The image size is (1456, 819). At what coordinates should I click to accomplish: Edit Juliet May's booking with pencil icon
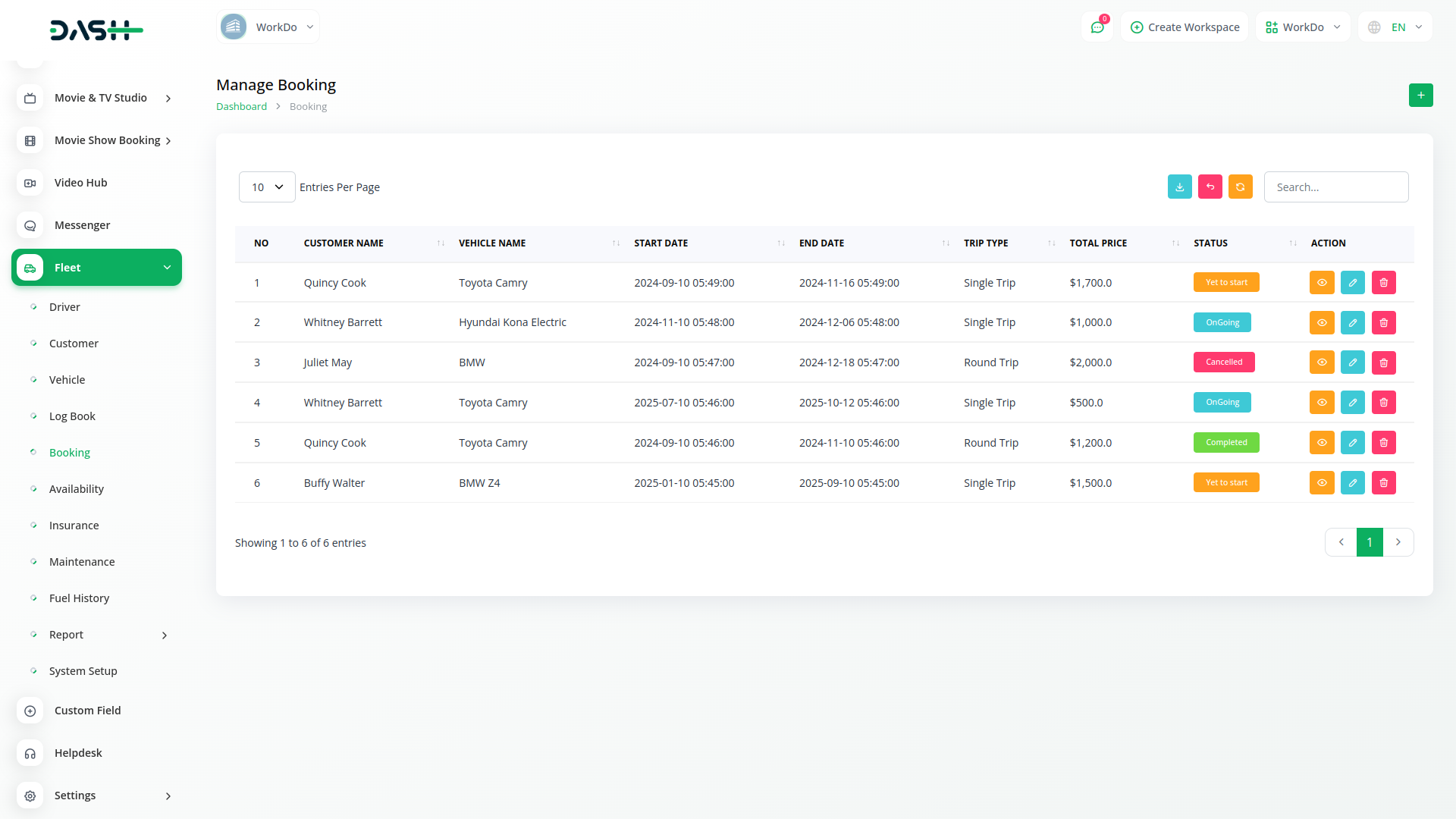click(1352, 362)
